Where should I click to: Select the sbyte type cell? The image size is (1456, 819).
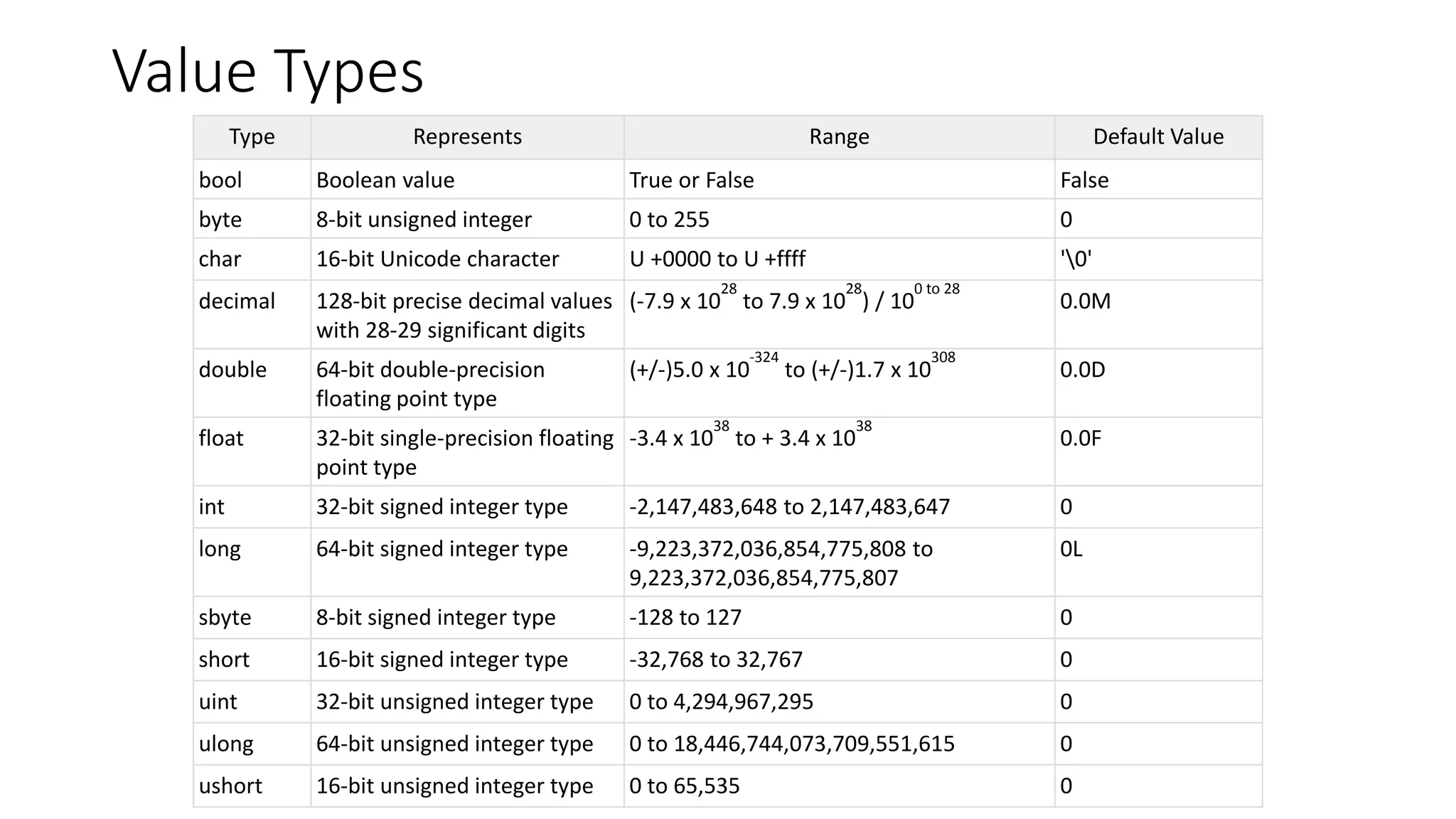(225, 617)
